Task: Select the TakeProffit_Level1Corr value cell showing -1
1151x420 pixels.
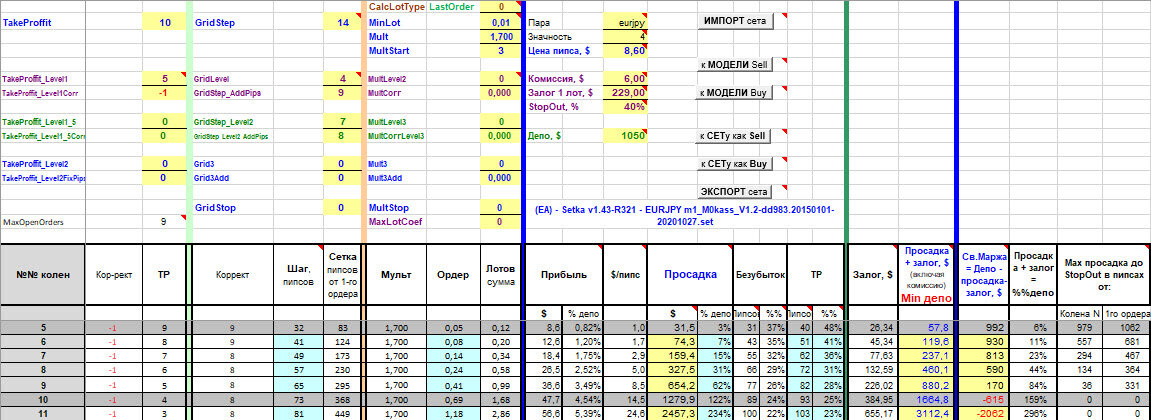Action: (x=165, y=93)
